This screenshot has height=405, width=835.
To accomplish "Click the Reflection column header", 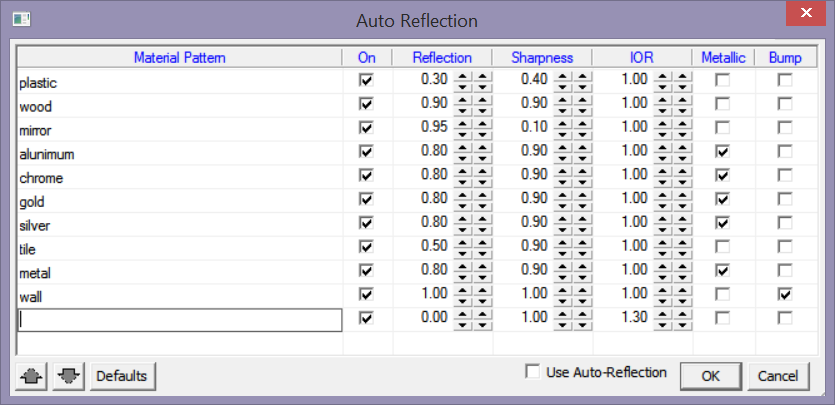I will [442, 58].
